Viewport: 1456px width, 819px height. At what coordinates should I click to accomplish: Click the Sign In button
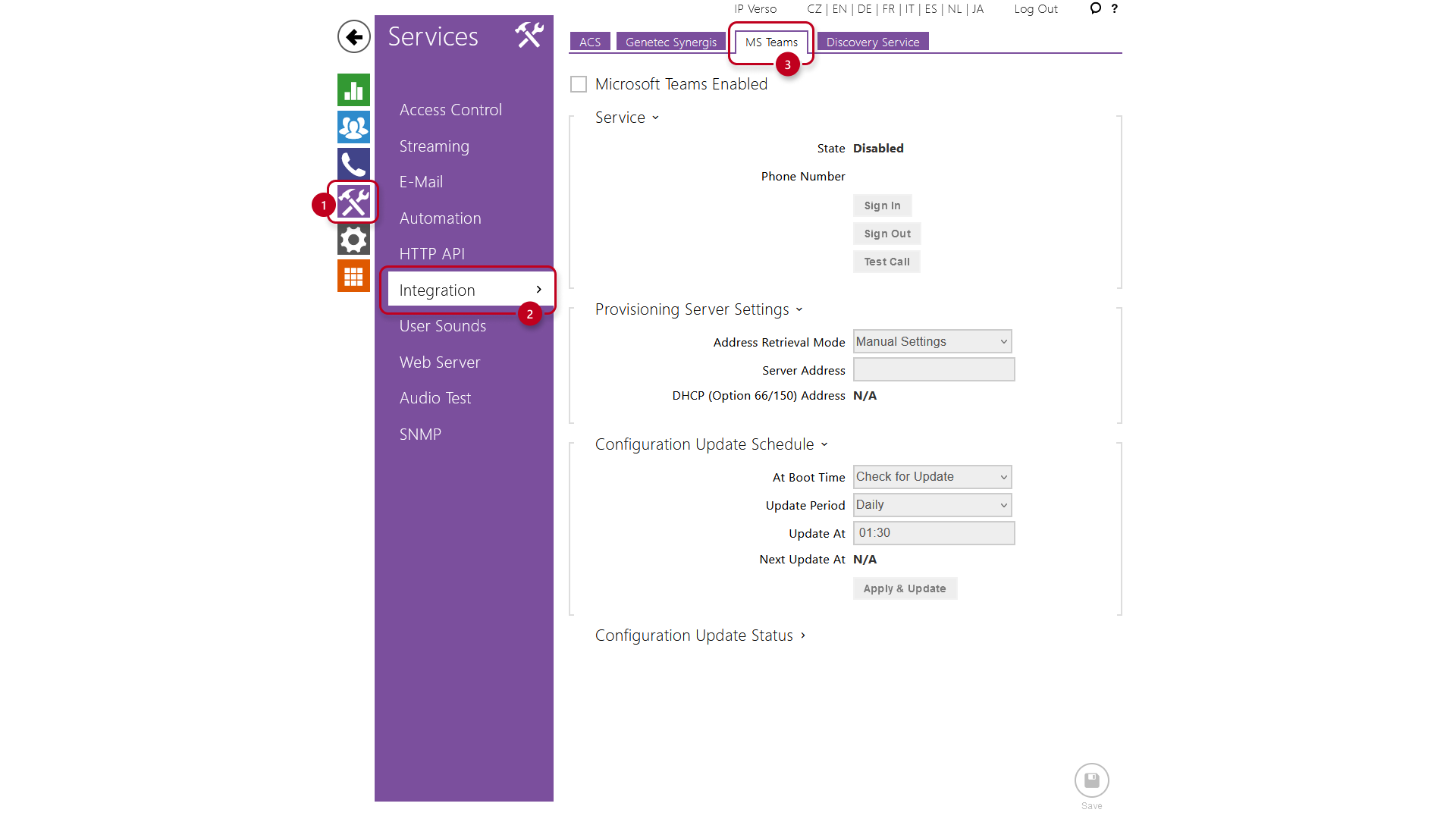pyautogui.click(x=883, y=206)
